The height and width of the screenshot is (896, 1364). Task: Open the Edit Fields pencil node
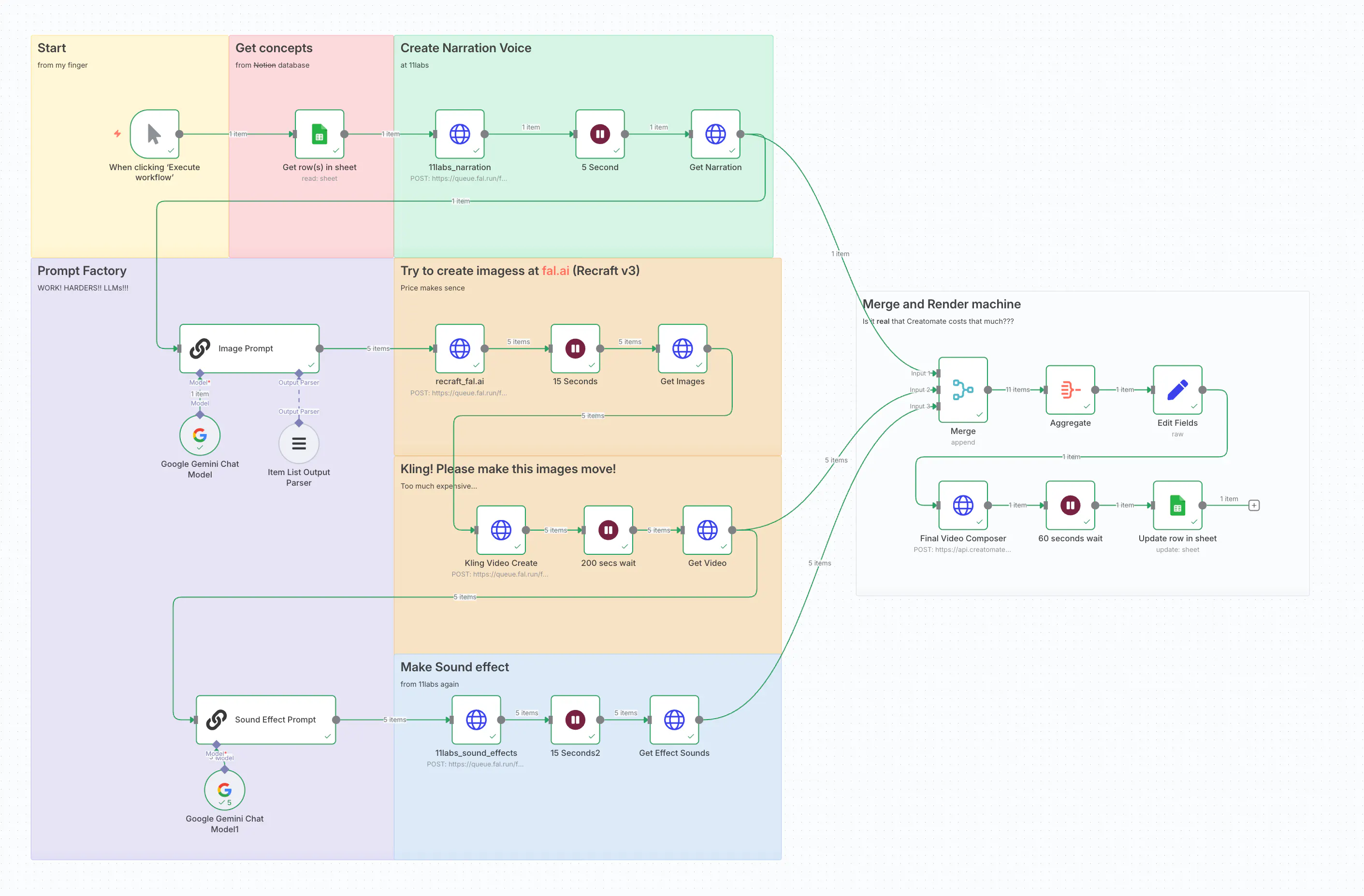tap(1177, 390)
